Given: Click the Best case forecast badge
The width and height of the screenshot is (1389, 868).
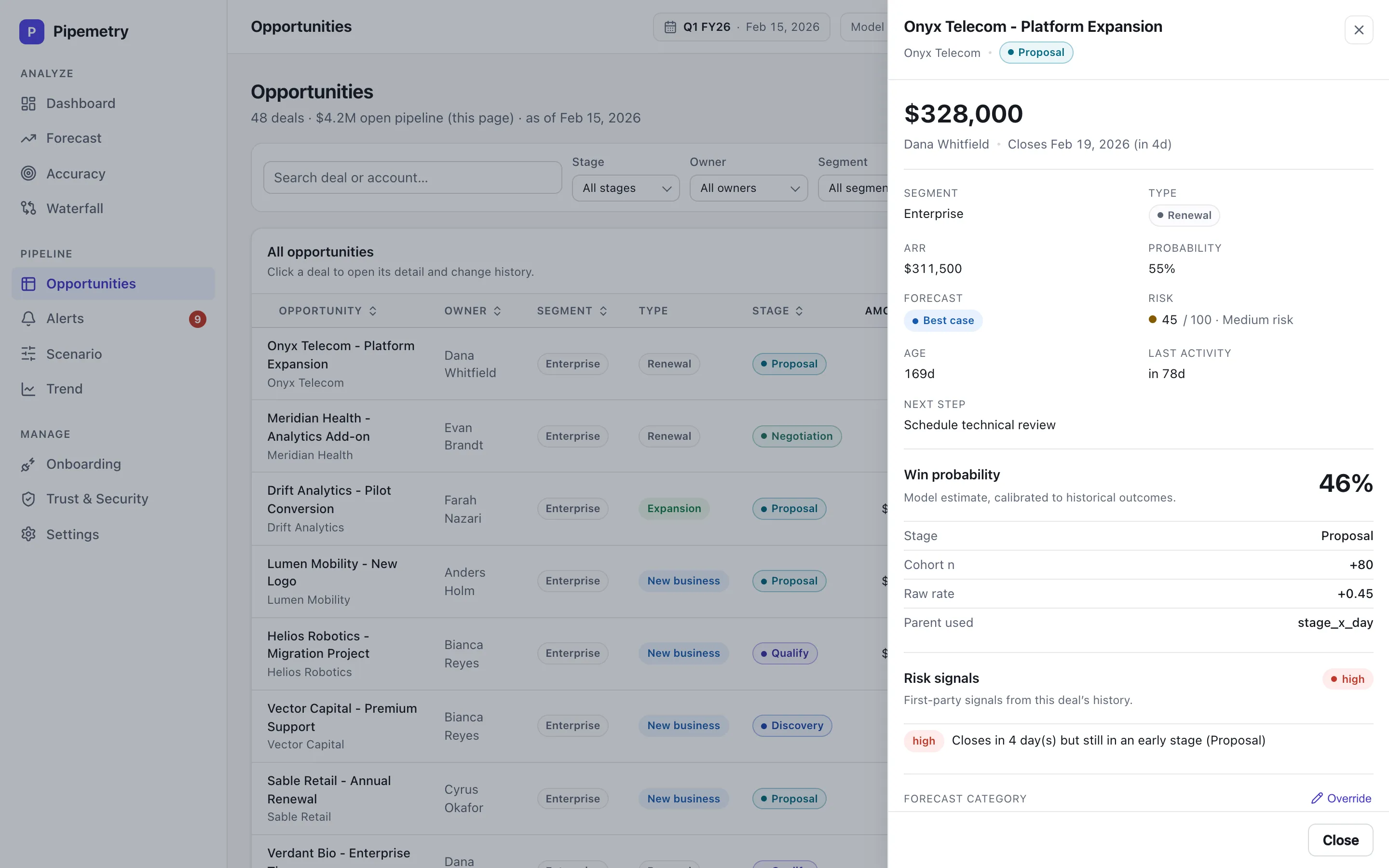Looking at the screenshot, I should pos(943,320).
